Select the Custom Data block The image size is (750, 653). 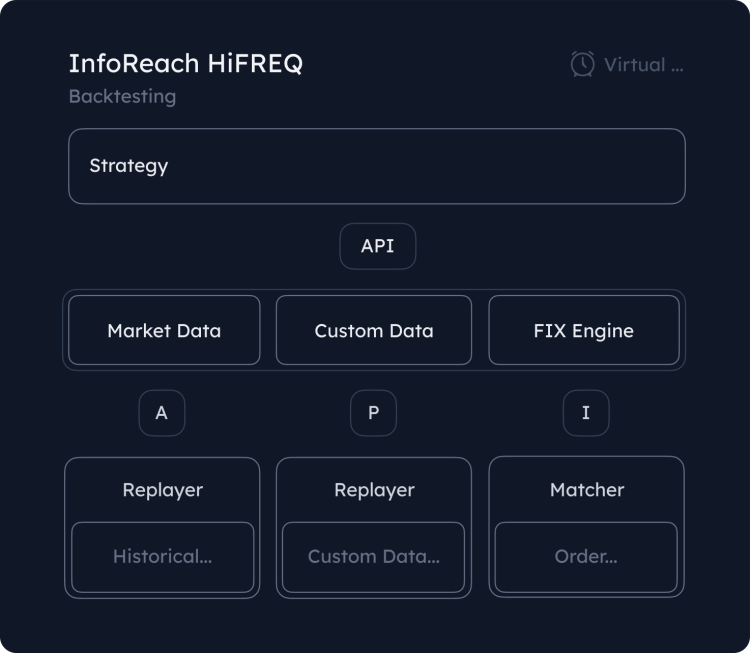(x=374, y=330)
